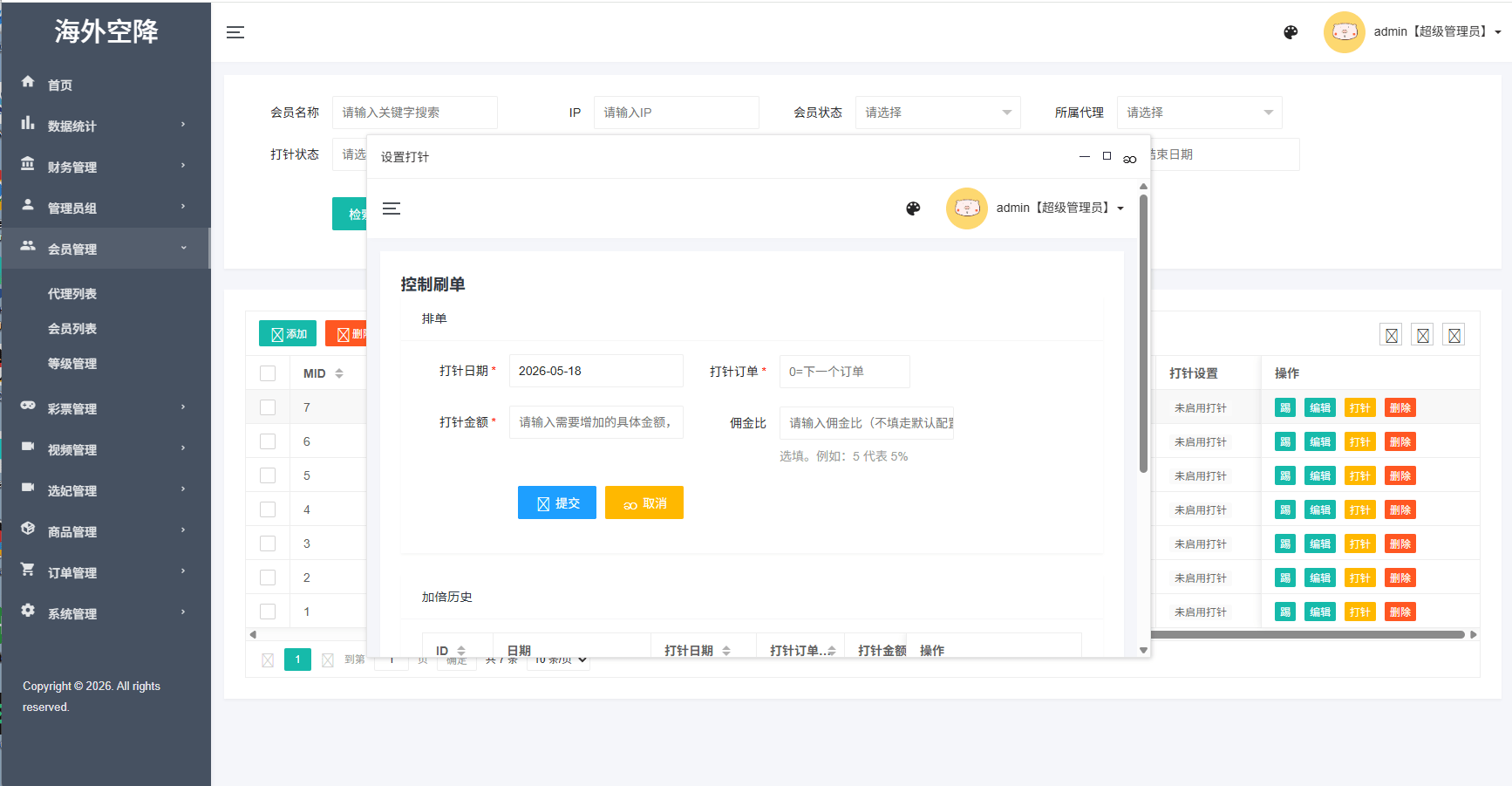
Task: Check the row checkbox for MID 4
Action: [268, 509]
